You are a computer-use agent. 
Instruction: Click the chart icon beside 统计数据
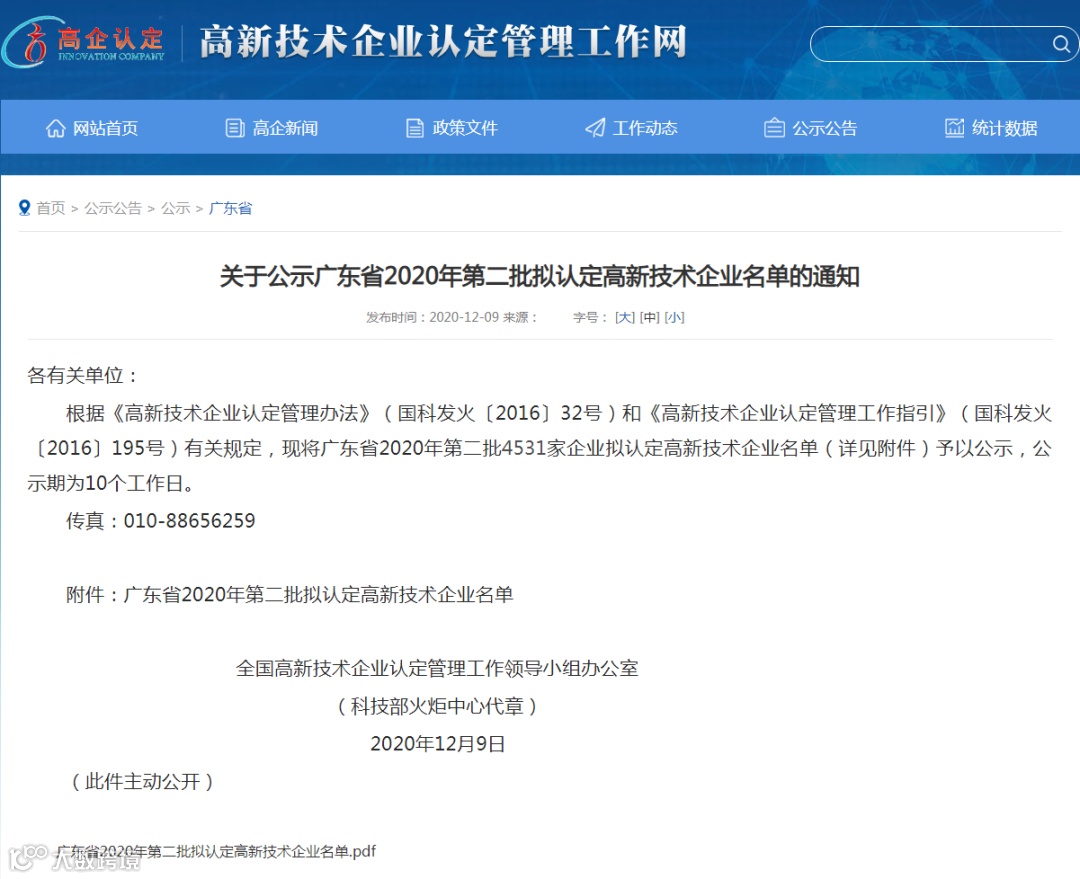tap(954, 127)
